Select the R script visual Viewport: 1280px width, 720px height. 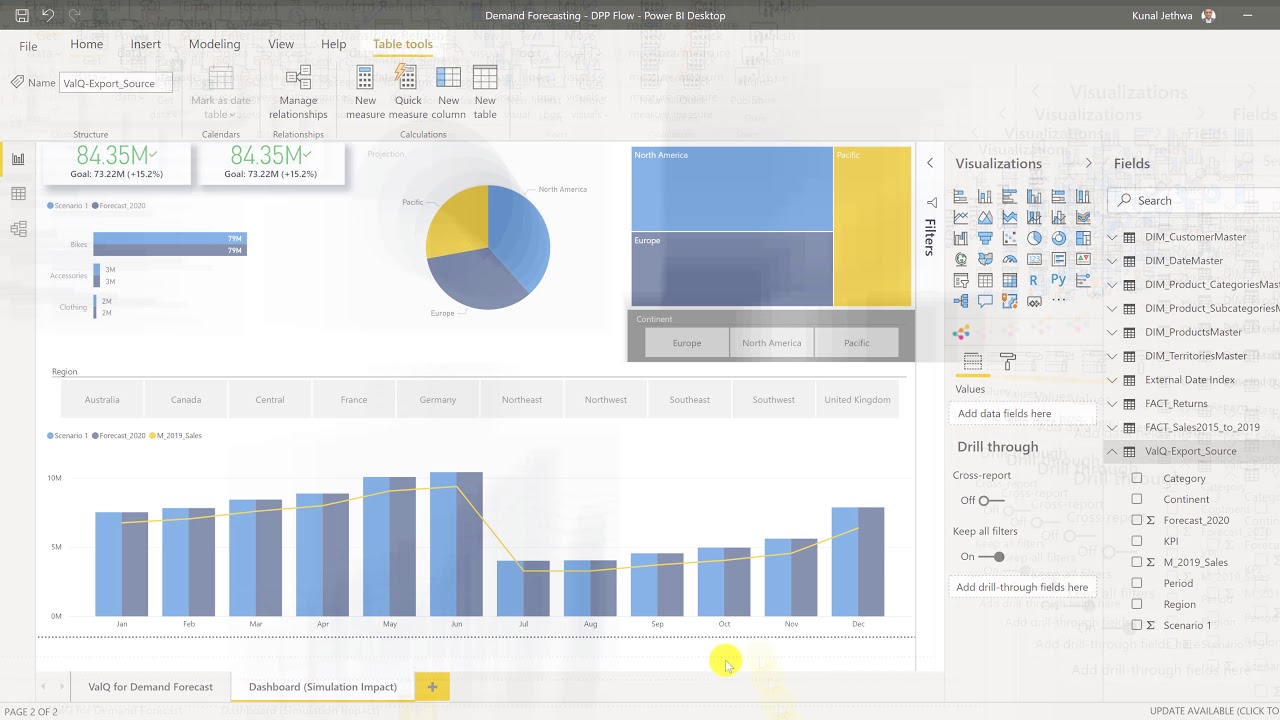pyautogui.click(x=1034, y=280)
